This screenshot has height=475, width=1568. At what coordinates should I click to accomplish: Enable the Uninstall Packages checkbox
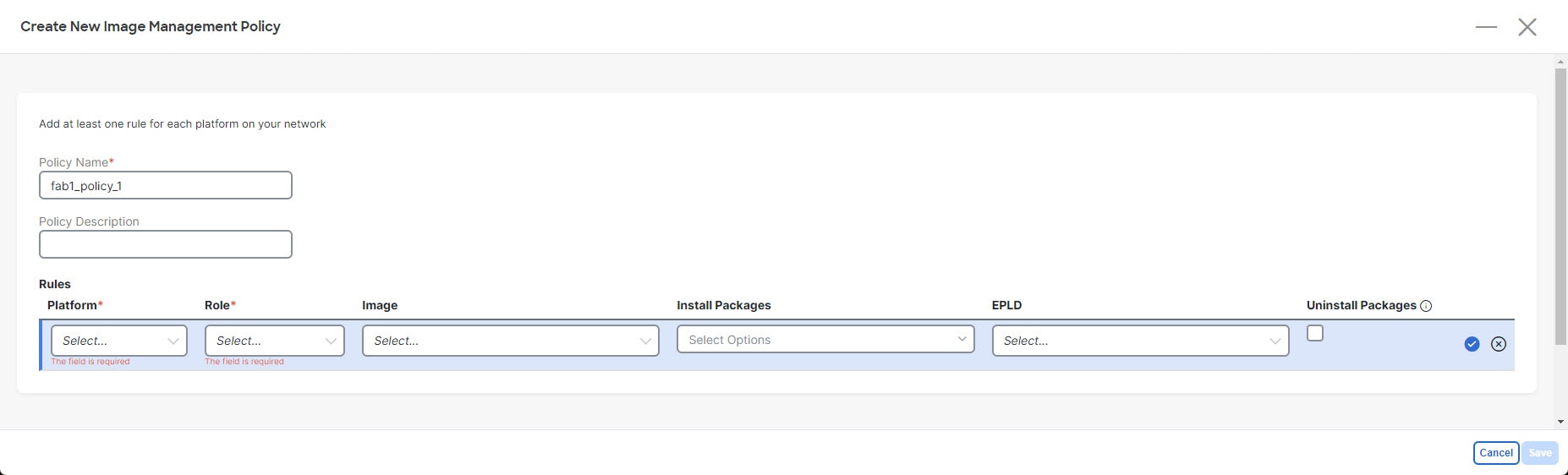[1315, 333]
